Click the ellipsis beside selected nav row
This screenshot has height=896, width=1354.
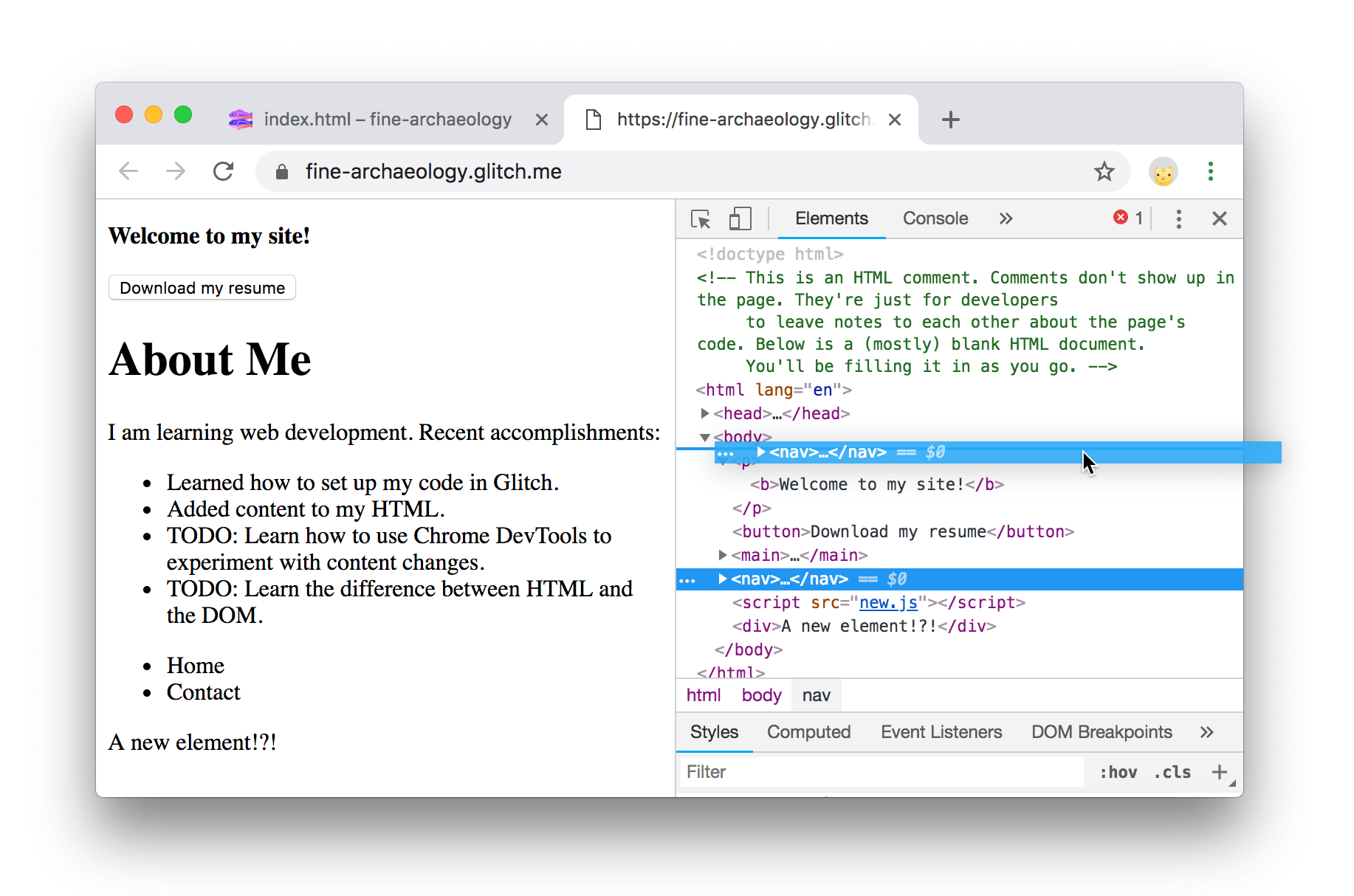(687, 580)
